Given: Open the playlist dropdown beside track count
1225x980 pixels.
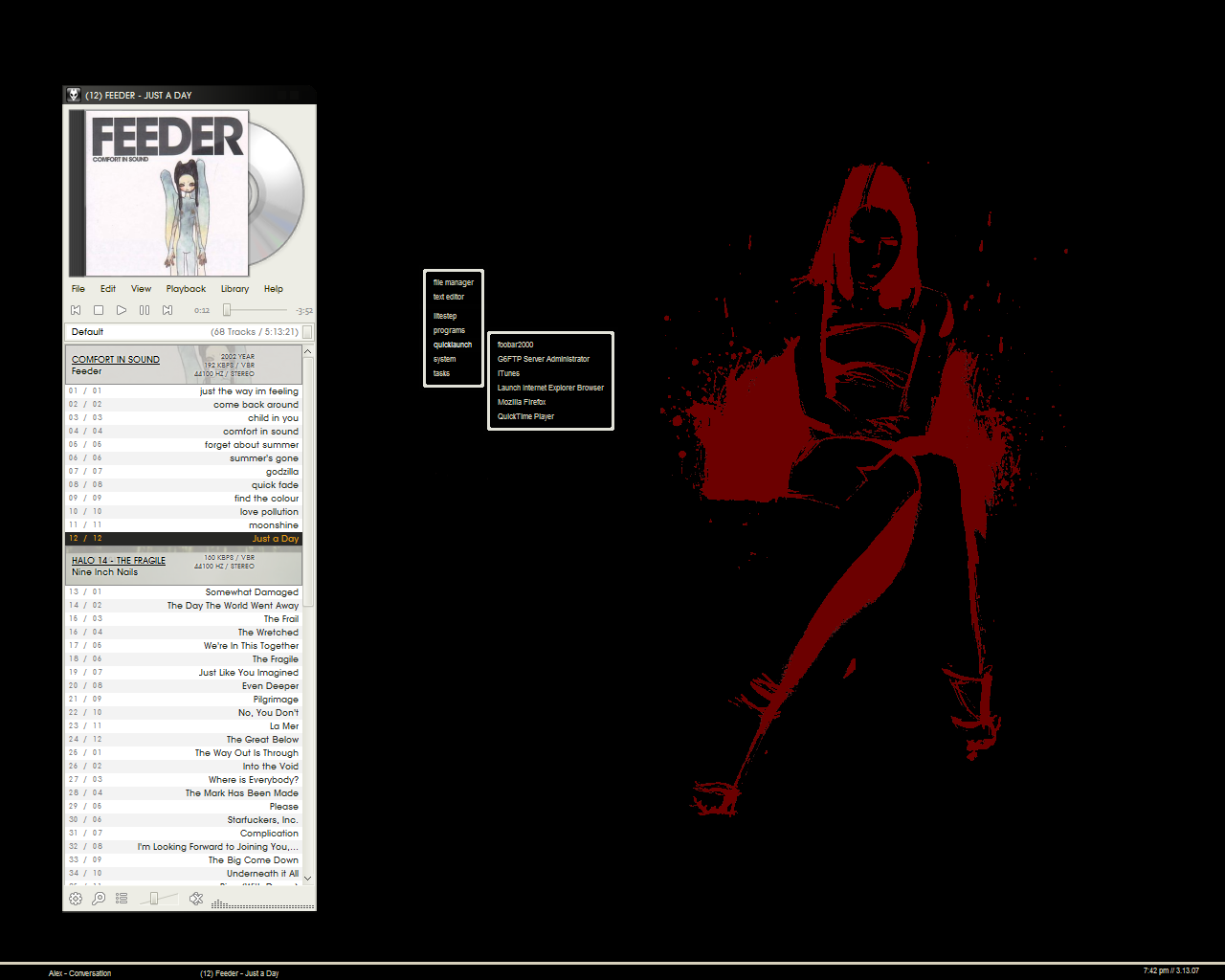Looking at the screenshot, I should (307, 332).
